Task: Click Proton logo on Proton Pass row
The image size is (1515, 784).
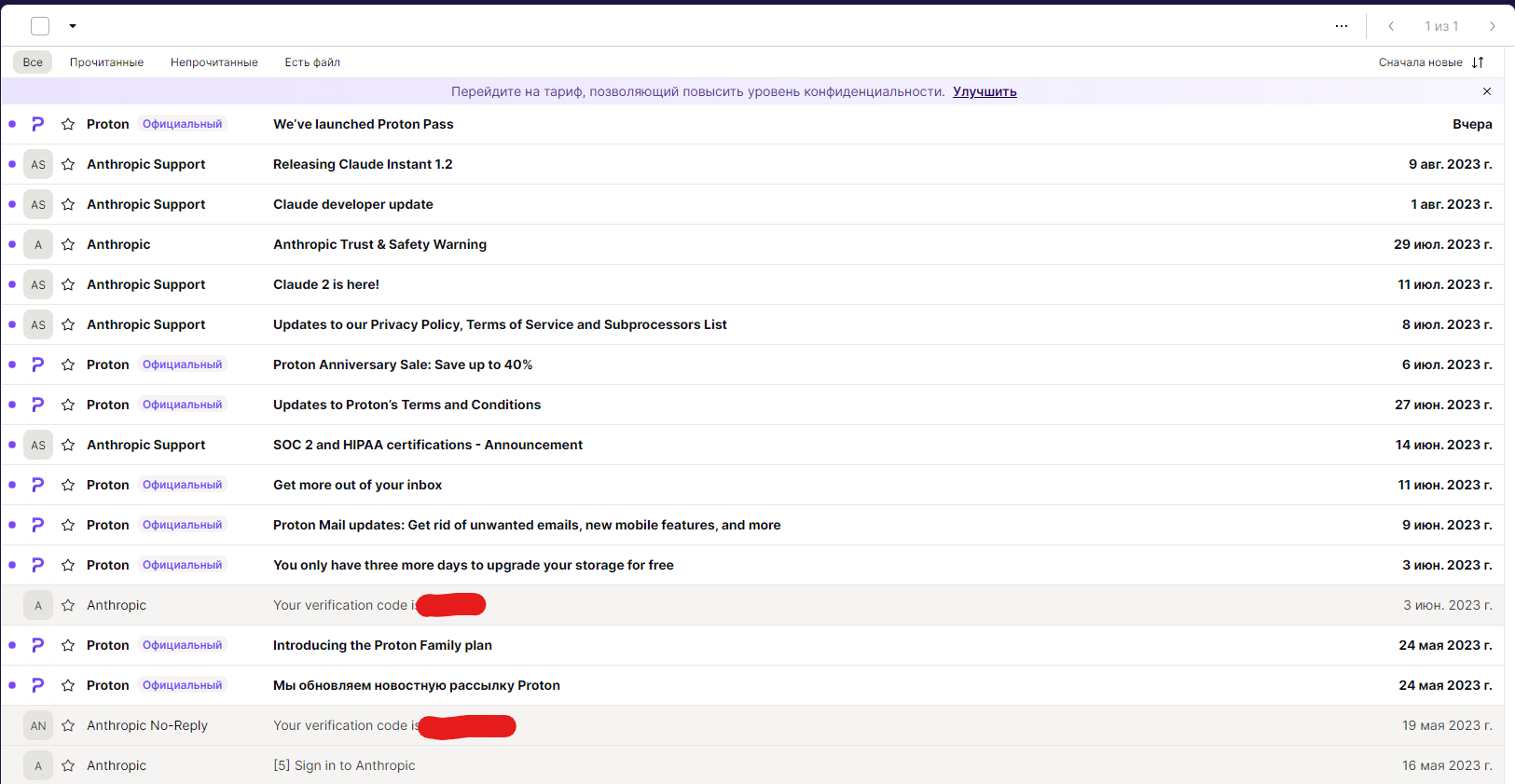Action: tap(38, 124)
